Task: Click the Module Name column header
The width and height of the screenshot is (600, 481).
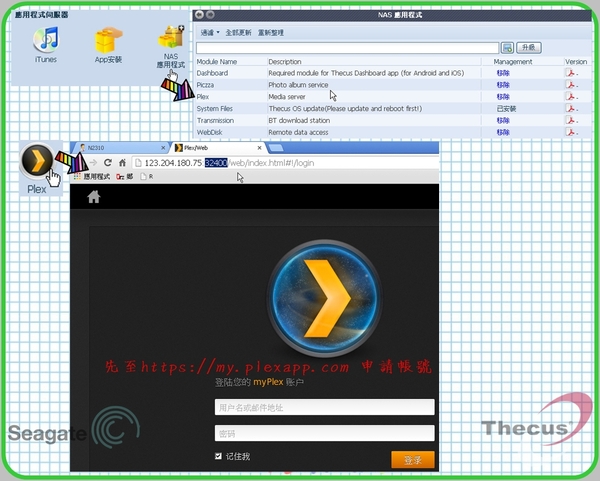Action: coord(217,62)
